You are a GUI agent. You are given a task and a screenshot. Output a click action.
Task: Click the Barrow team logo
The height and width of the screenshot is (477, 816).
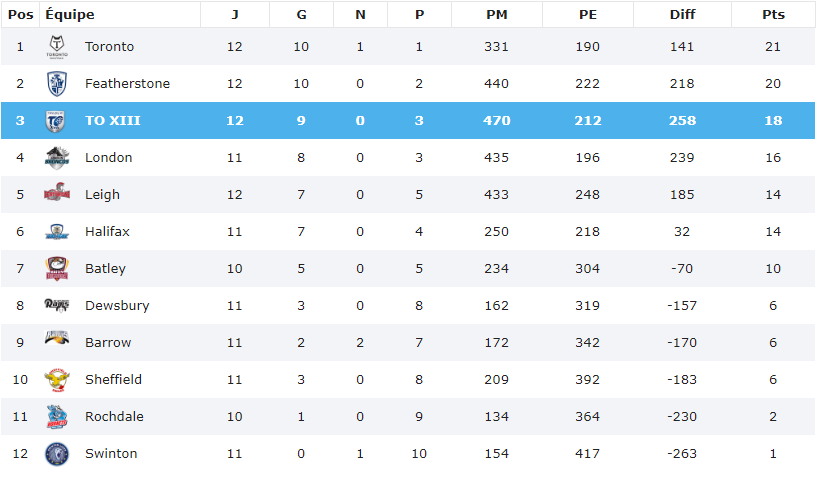(x=57, y=340)
